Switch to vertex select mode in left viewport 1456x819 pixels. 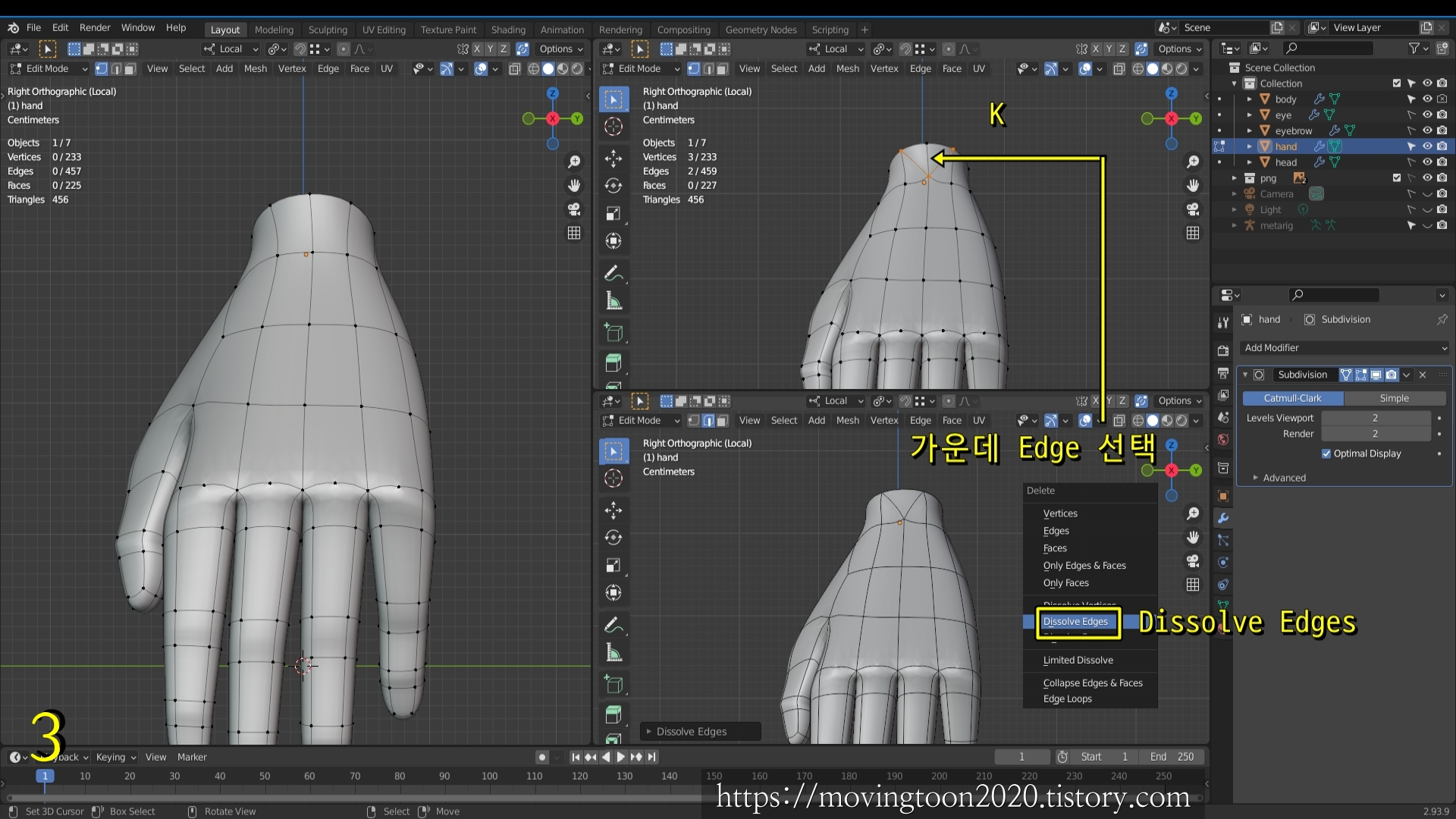click(x=102, y=69)
